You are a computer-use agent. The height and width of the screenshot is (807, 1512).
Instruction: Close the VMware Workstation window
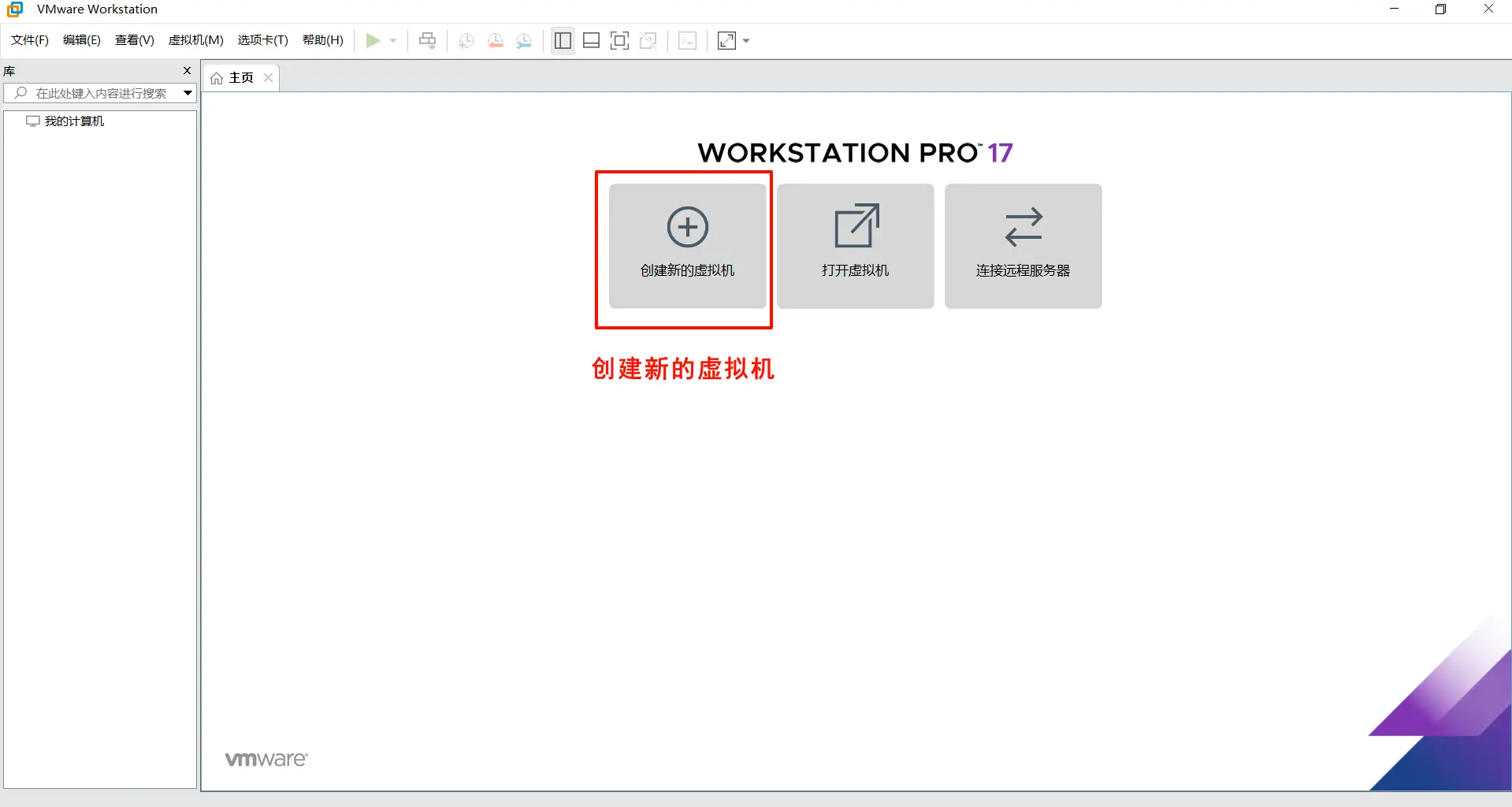(1488, 9)
